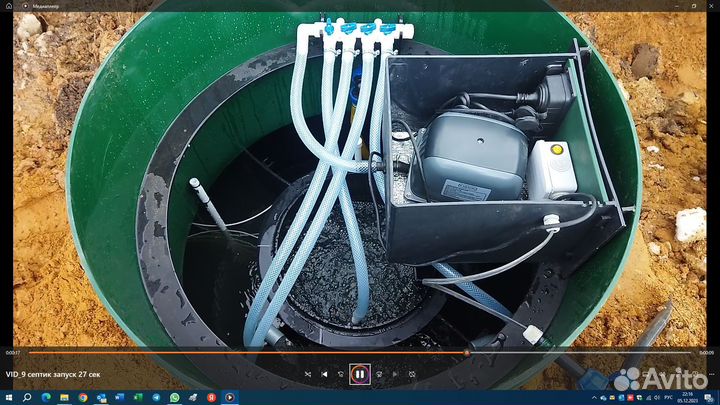The image size is (720, 405).
Task: Open the volume control in system tray
Action: (657, 398)
